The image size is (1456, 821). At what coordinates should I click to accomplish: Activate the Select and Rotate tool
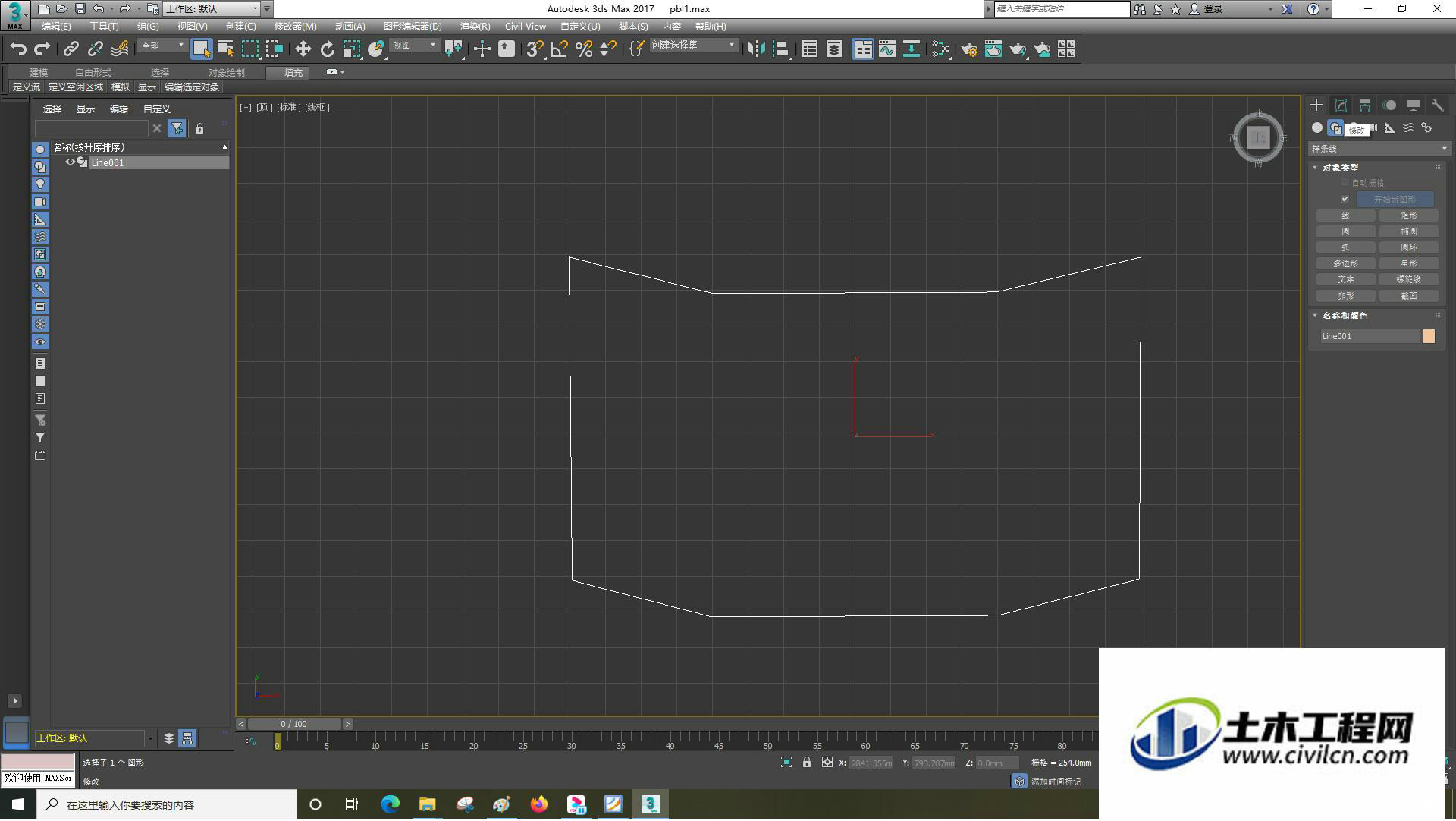[327, 49]
